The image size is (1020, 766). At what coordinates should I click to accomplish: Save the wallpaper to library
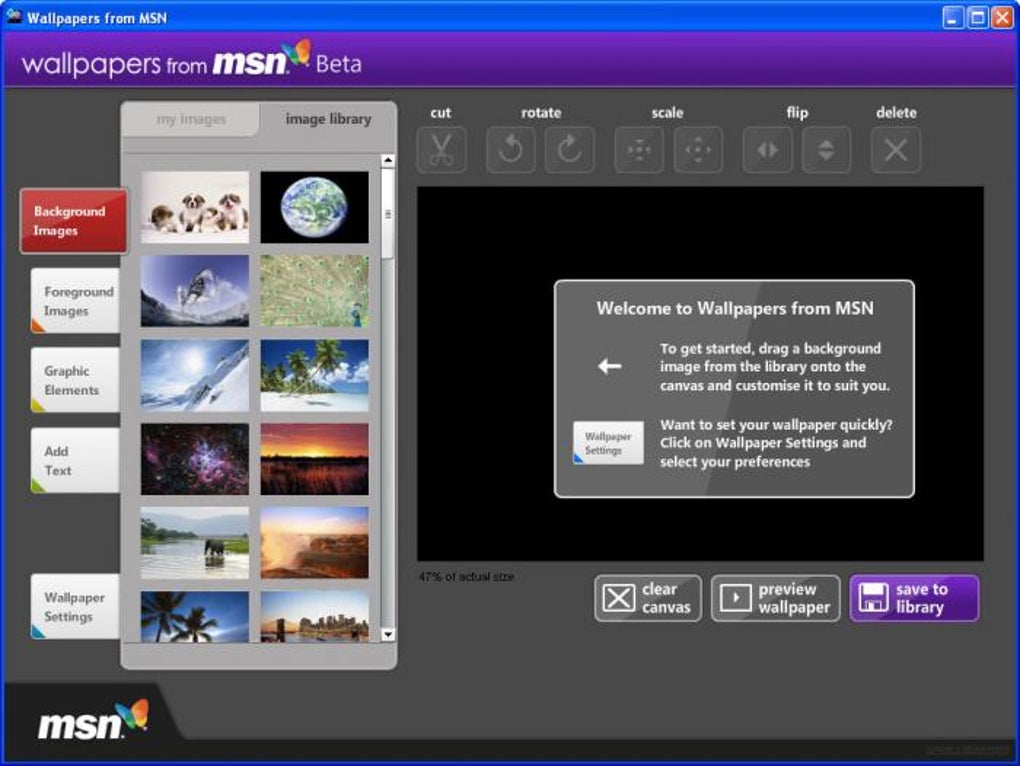pyautogui.click(x=914, y=598)
